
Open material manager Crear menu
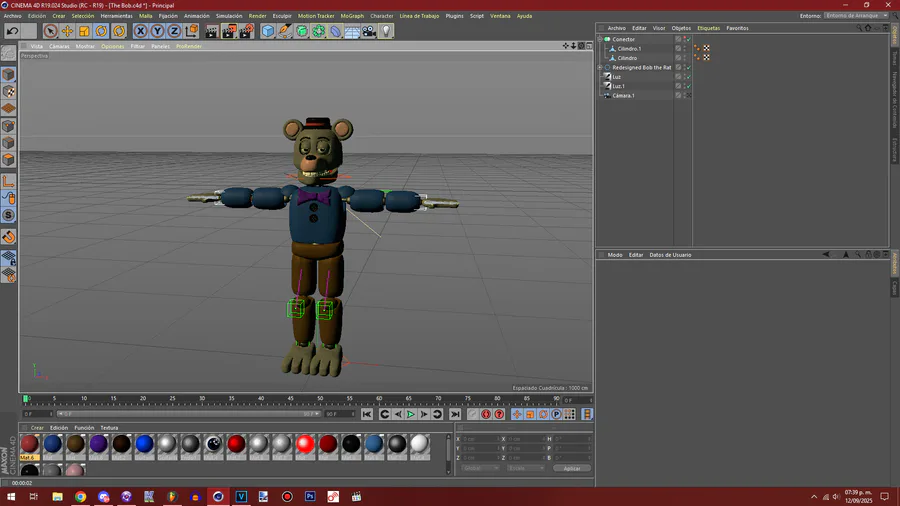[37, 428]
